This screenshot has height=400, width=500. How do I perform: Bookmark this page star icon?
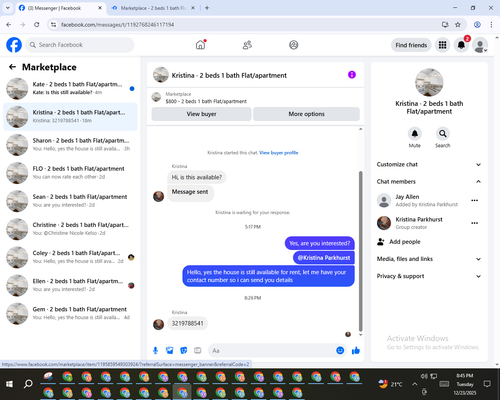point(458,25)
